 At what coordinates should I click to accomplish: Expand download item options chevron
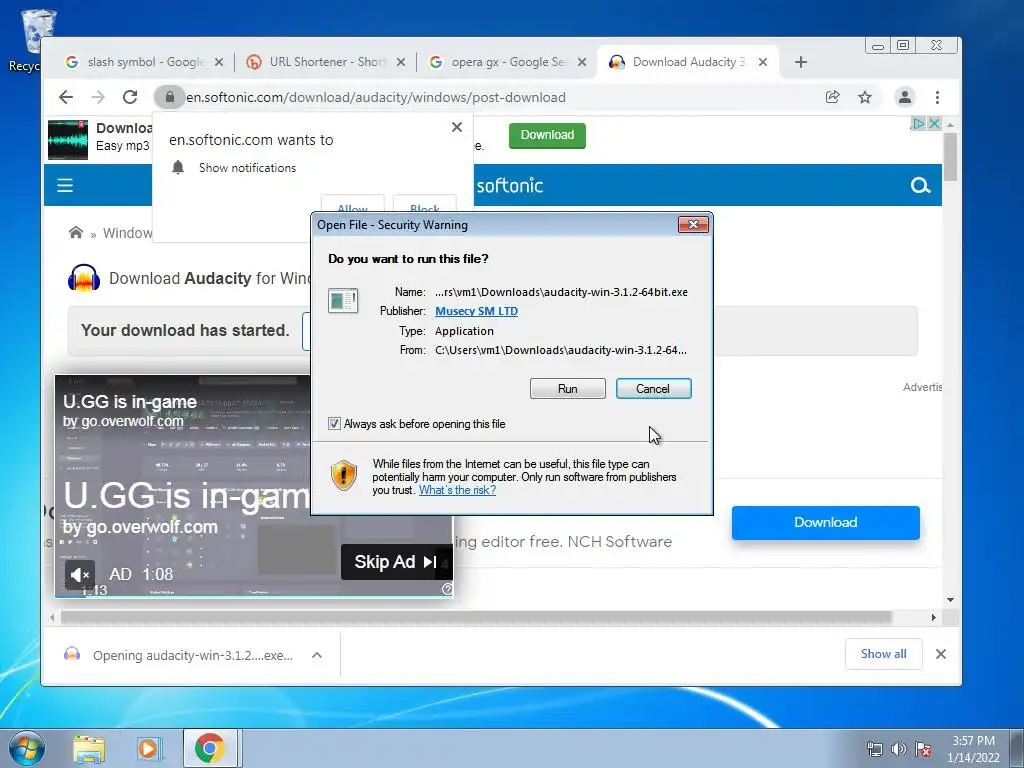pos(317,655)
